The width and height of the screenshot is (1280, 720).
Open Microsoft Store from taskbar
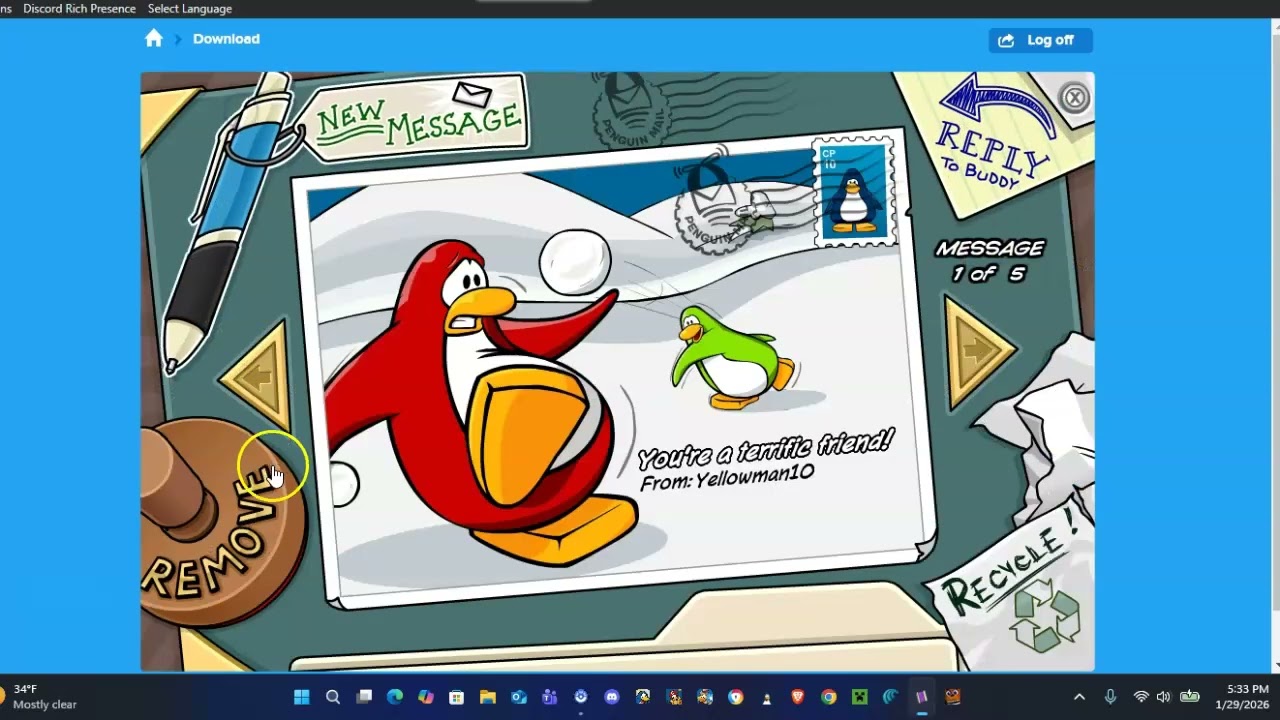click(457, 697)
